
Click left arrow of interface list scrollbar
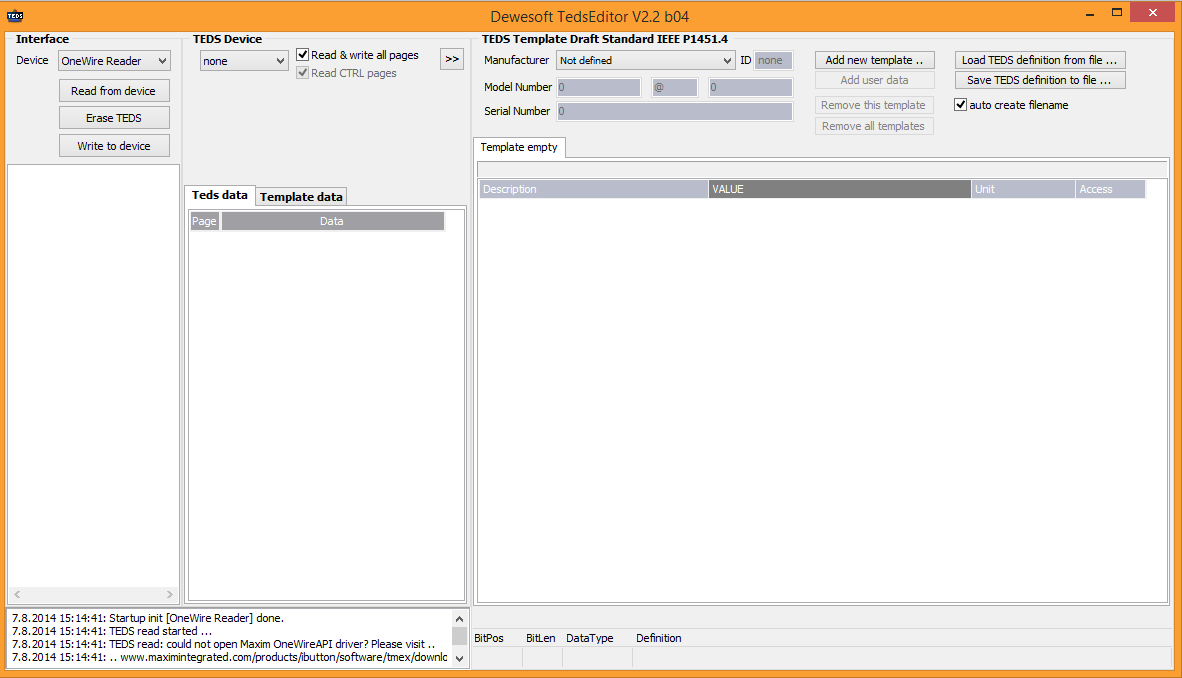(x=17, y=594)
